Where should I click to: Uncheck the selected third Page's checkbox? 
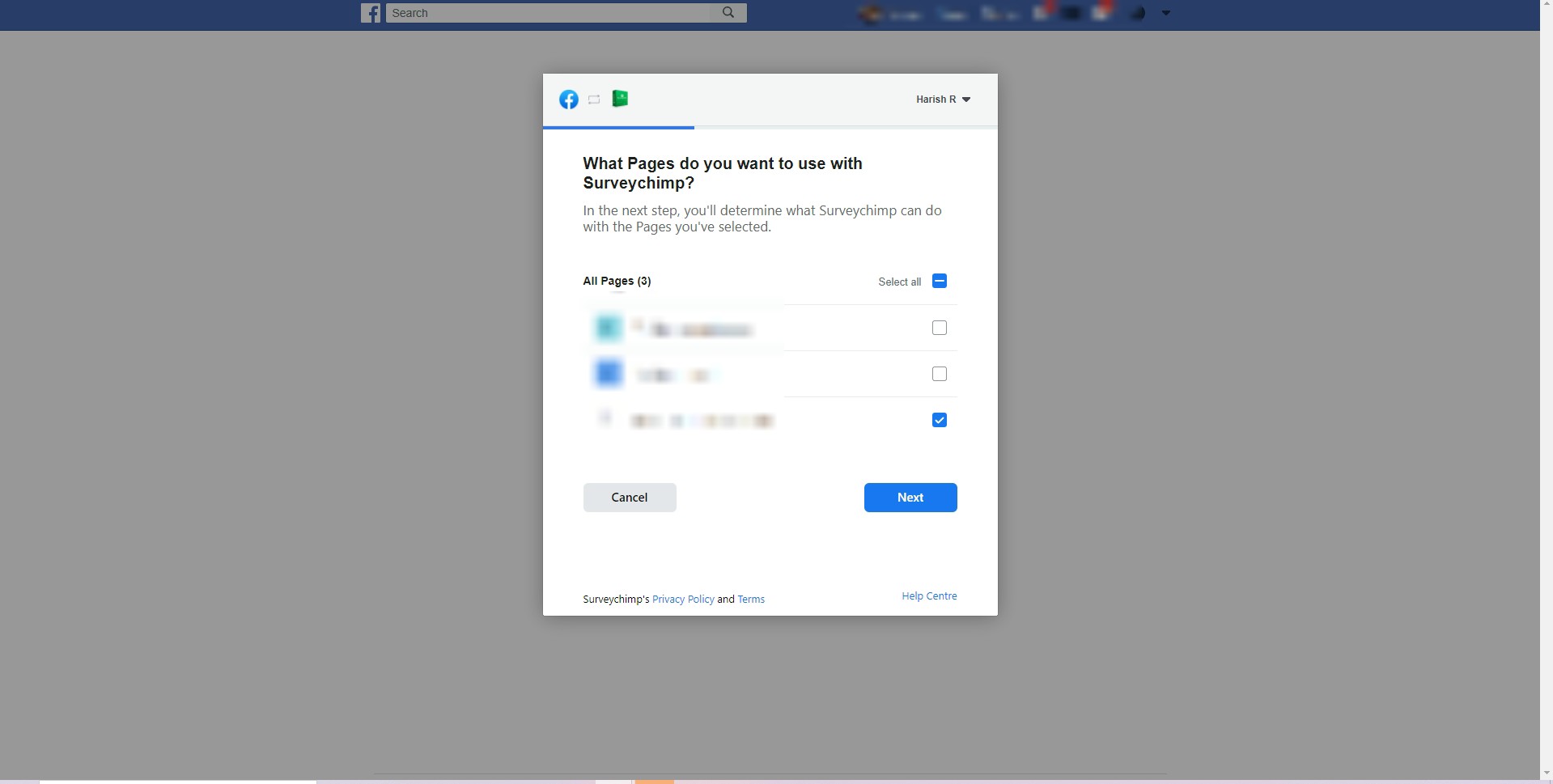[x=939, y=419]
